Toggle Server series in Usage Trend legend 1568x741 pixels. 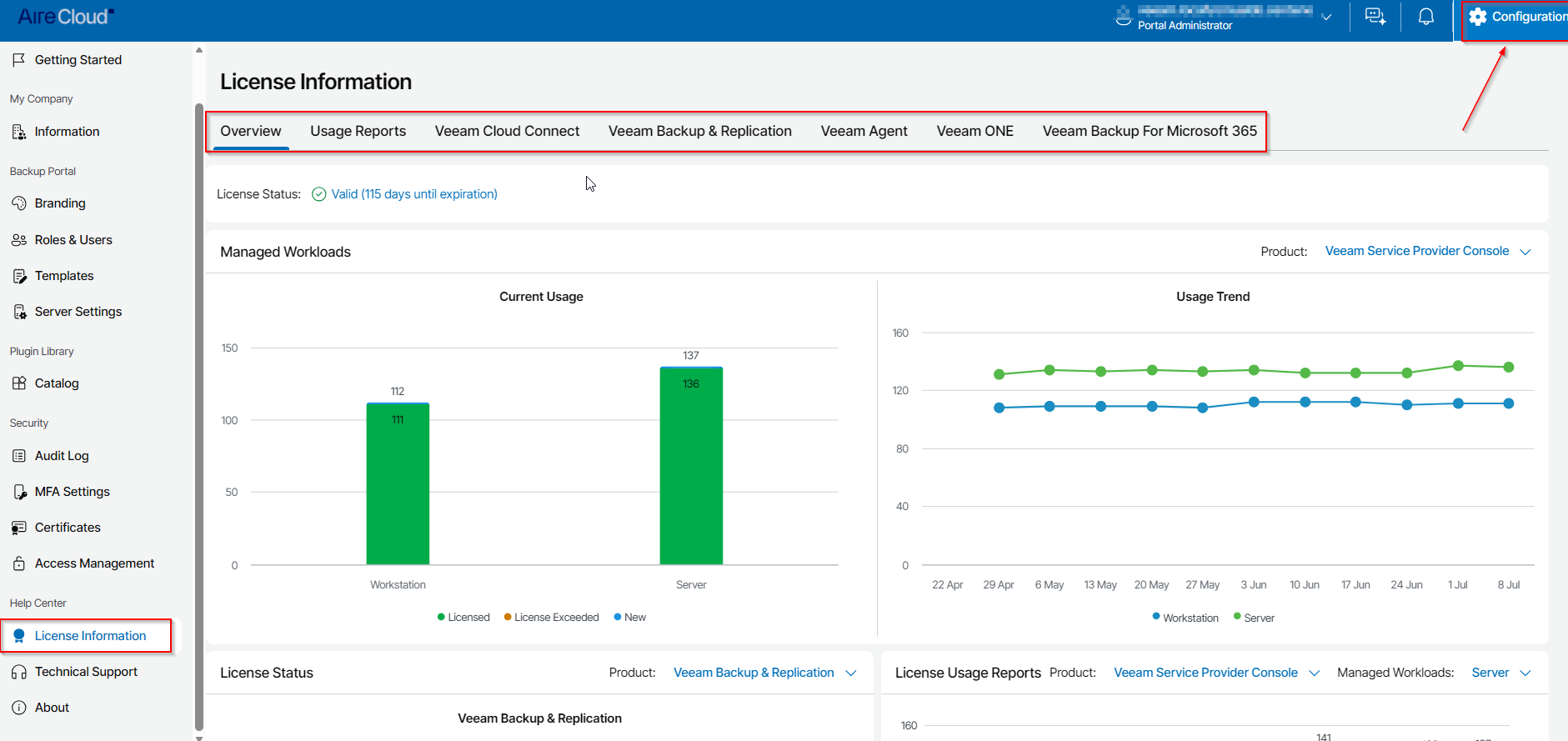coord(1254,618)
